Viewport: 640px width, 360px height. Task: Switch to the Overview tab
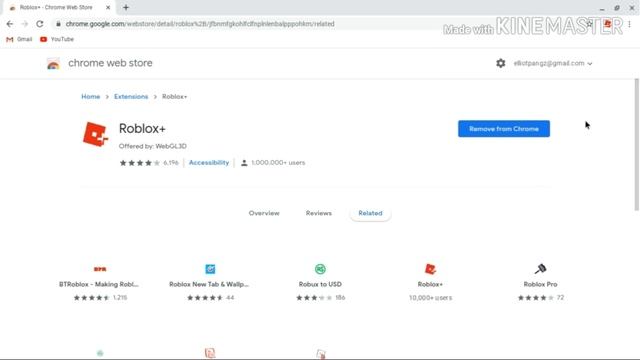pos(264,213)
